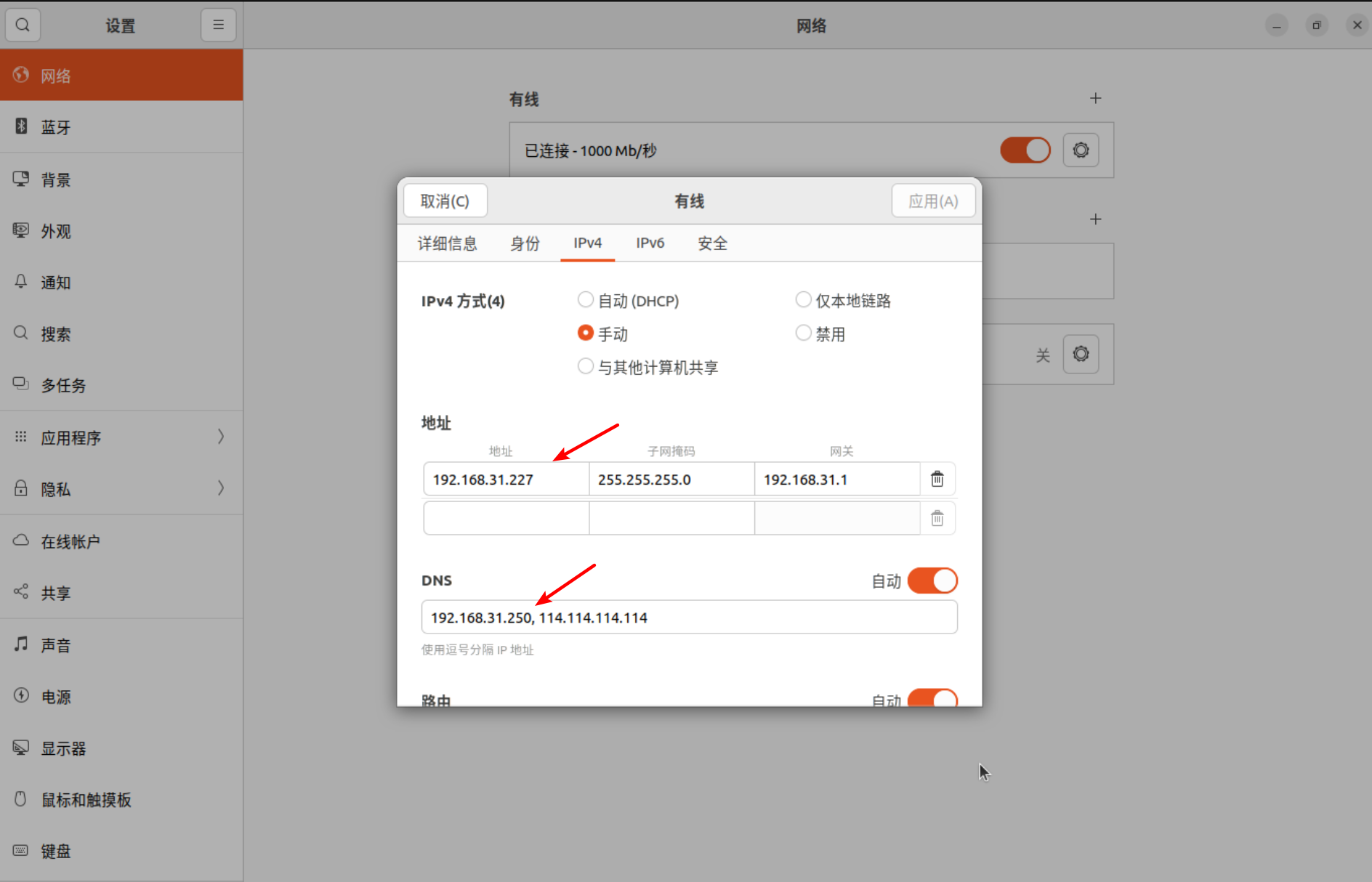Open 多任务 settings in sidebar

[121, 384]
